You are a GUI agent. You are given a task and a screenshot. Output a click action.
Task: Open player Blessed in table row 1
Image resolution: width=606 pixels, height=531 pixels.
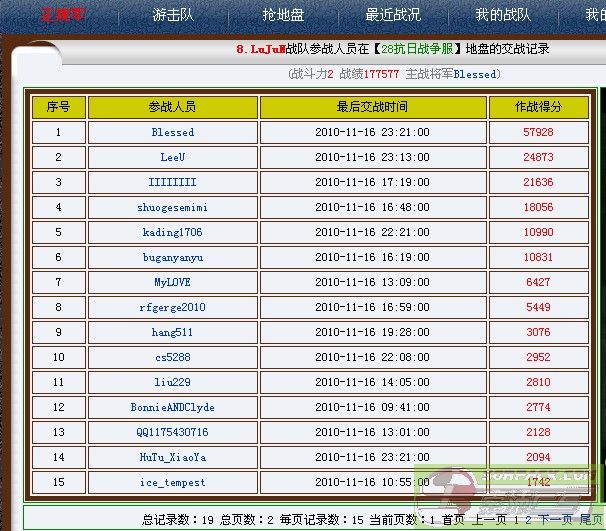pos(173,132)
